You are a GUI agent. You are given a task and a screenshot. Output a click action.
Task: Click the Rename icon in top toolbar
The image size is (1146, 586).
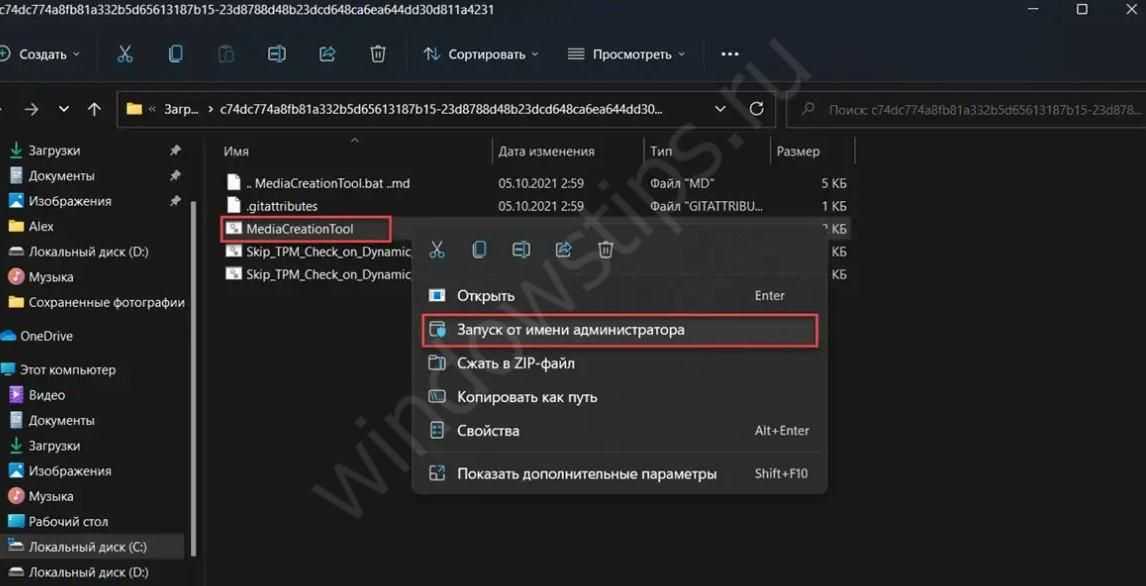pyautogui.click(x=277, y=54)
